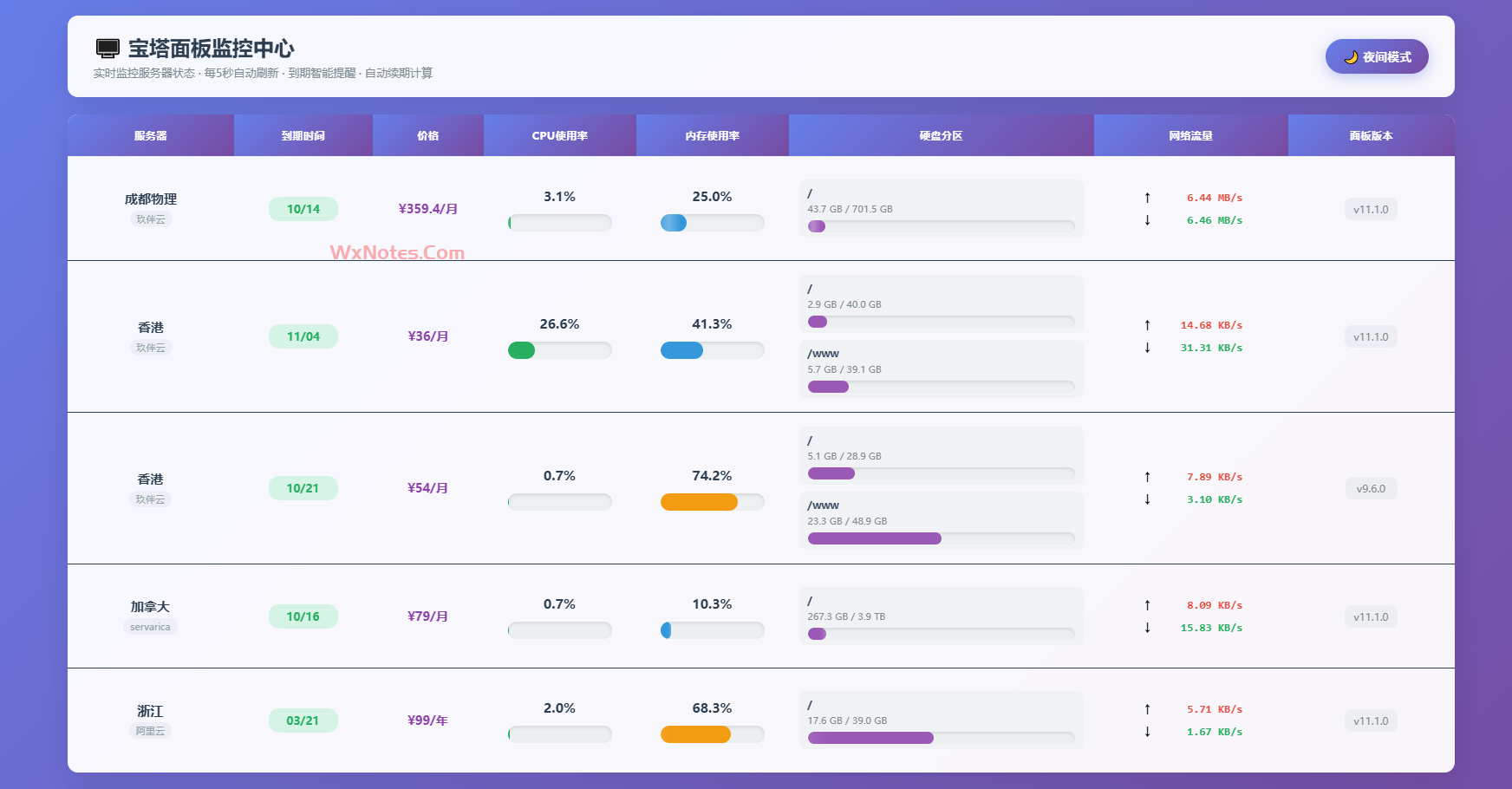Viewport: 1512px width, 789px height.
Task: Click the 服务器 column header
Action: (150, 136)
